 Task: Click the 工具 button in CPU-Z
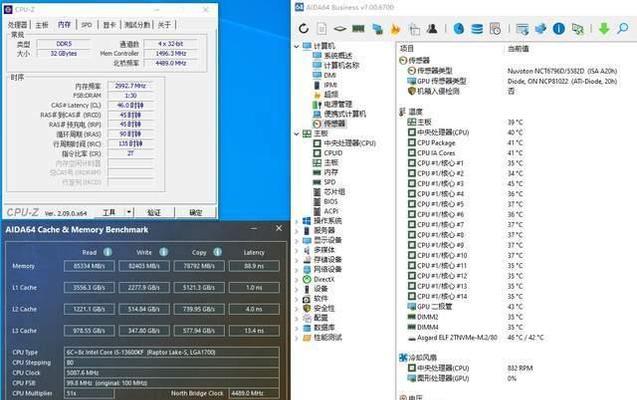[109, 212]
